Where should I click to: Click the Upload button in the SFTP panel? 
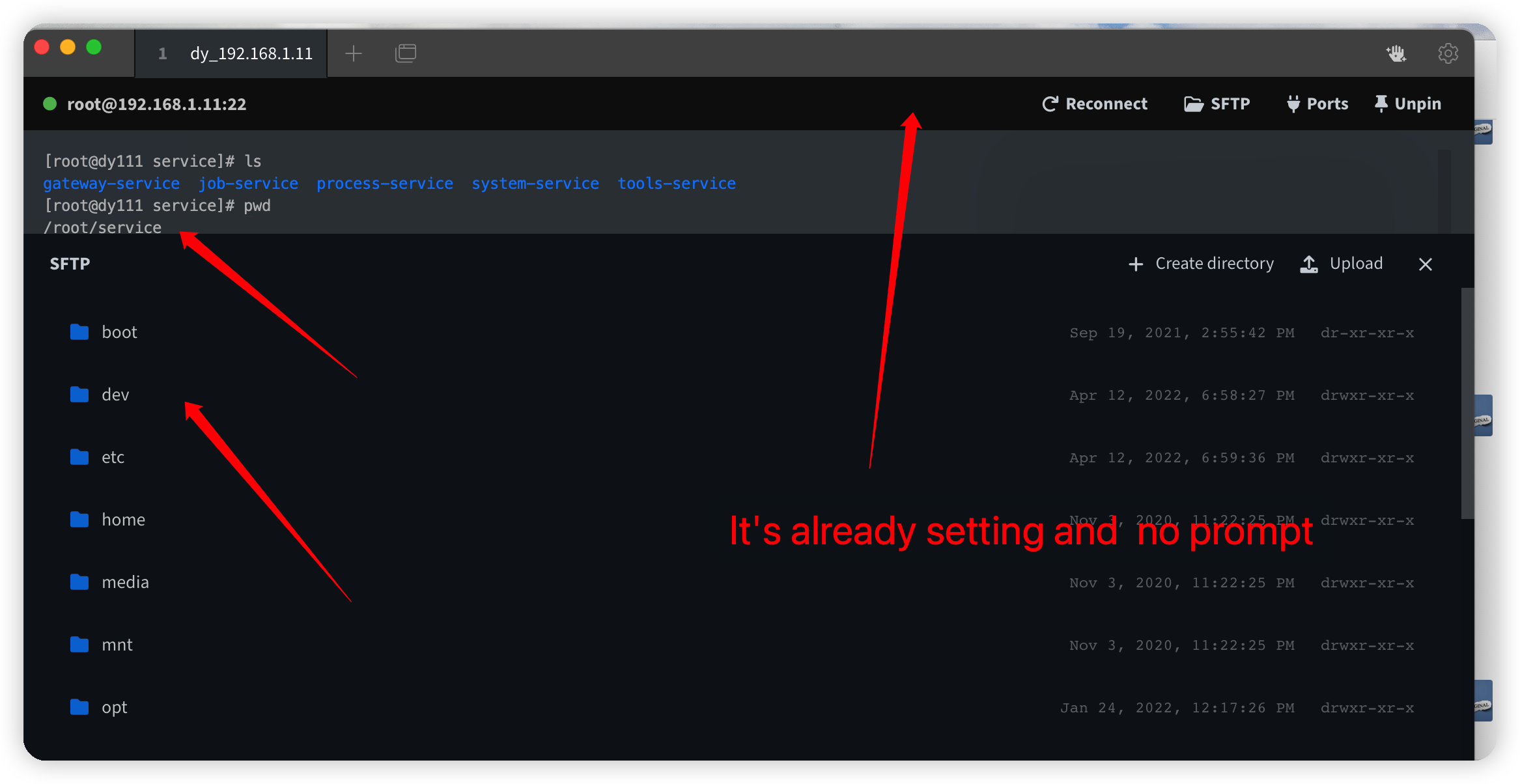(1341, 264)
